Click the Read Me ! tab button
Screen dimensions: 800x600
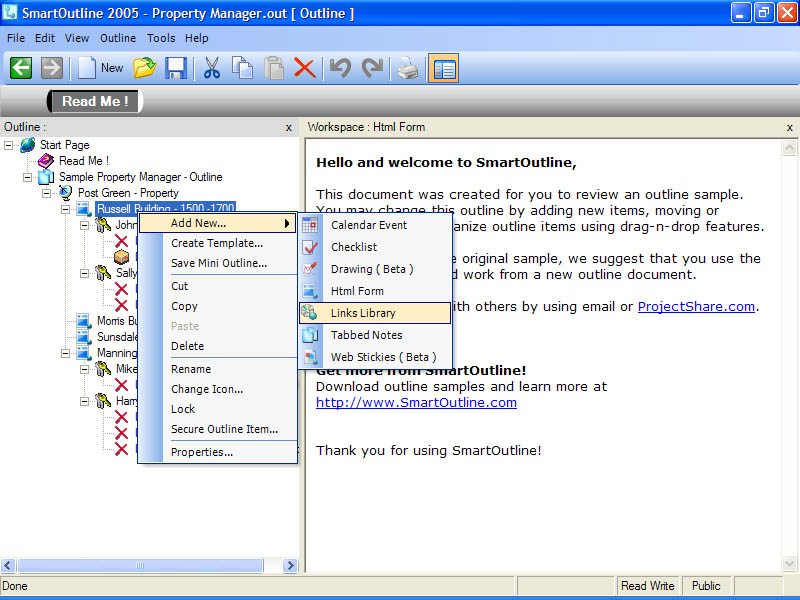[x=95, y=101]
